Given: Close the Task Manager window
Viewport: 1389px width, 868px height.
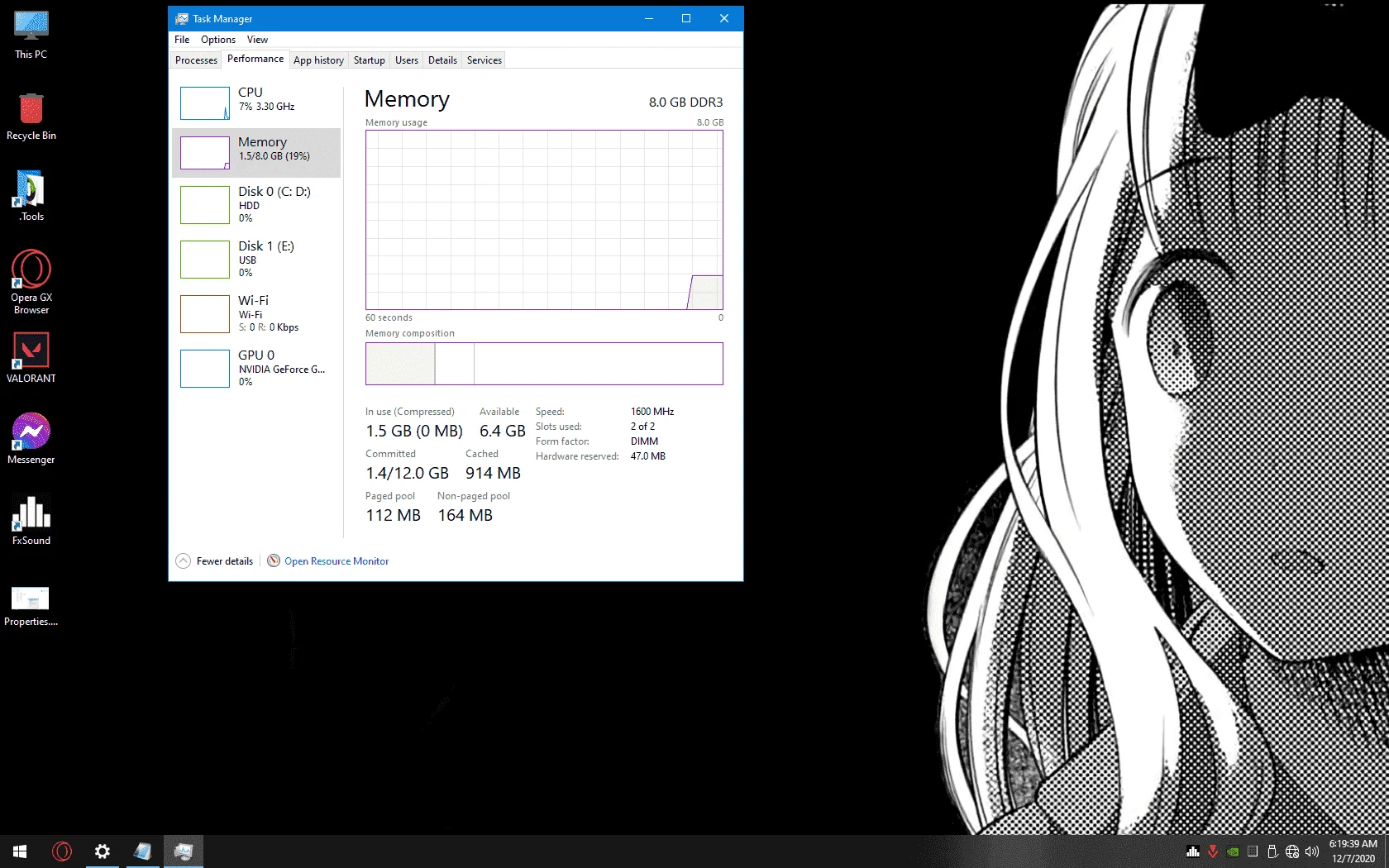Looking at the screenshot, I should coord(724,18).
